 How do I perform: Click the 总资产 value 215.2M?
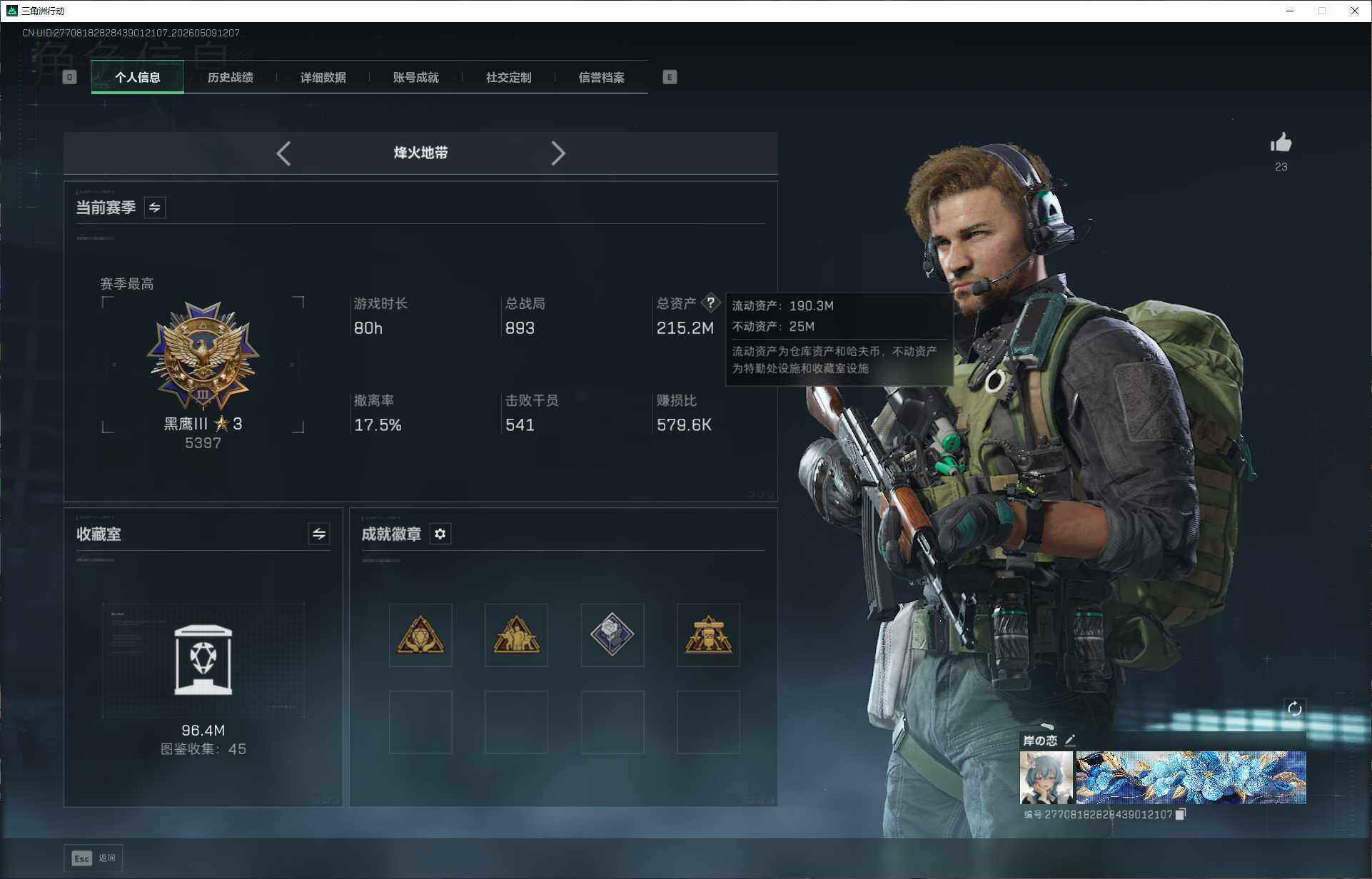[685, 328]
